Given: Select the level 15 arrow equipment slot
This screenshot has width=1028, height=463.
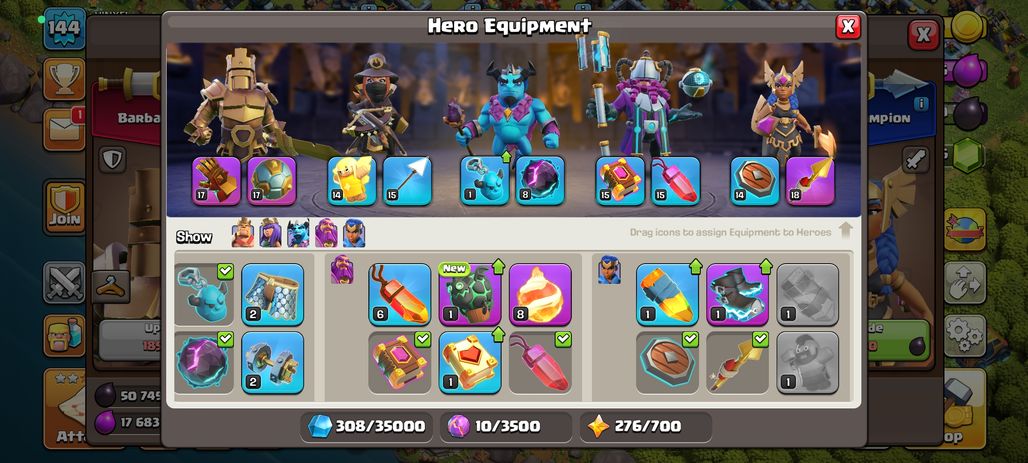Looking at the screenshot, I should pos(407,181).
